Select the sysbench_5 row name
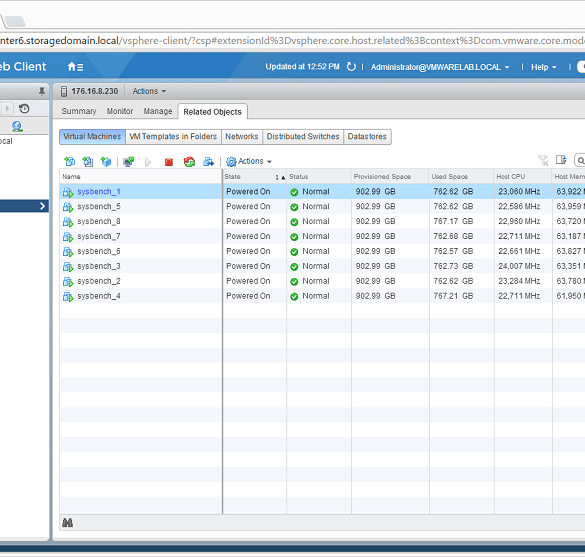The image size is (585, 557). 99,206
